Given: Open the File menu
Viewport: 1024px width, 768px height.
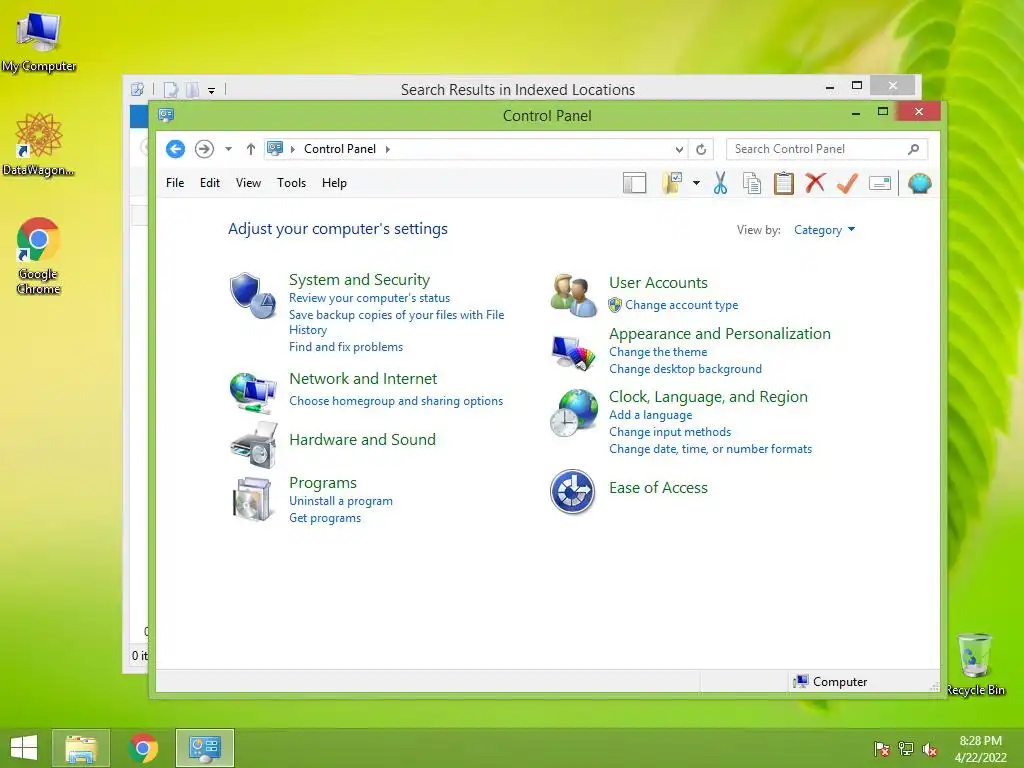Looking at the screenshot, I should click(175, 183).
